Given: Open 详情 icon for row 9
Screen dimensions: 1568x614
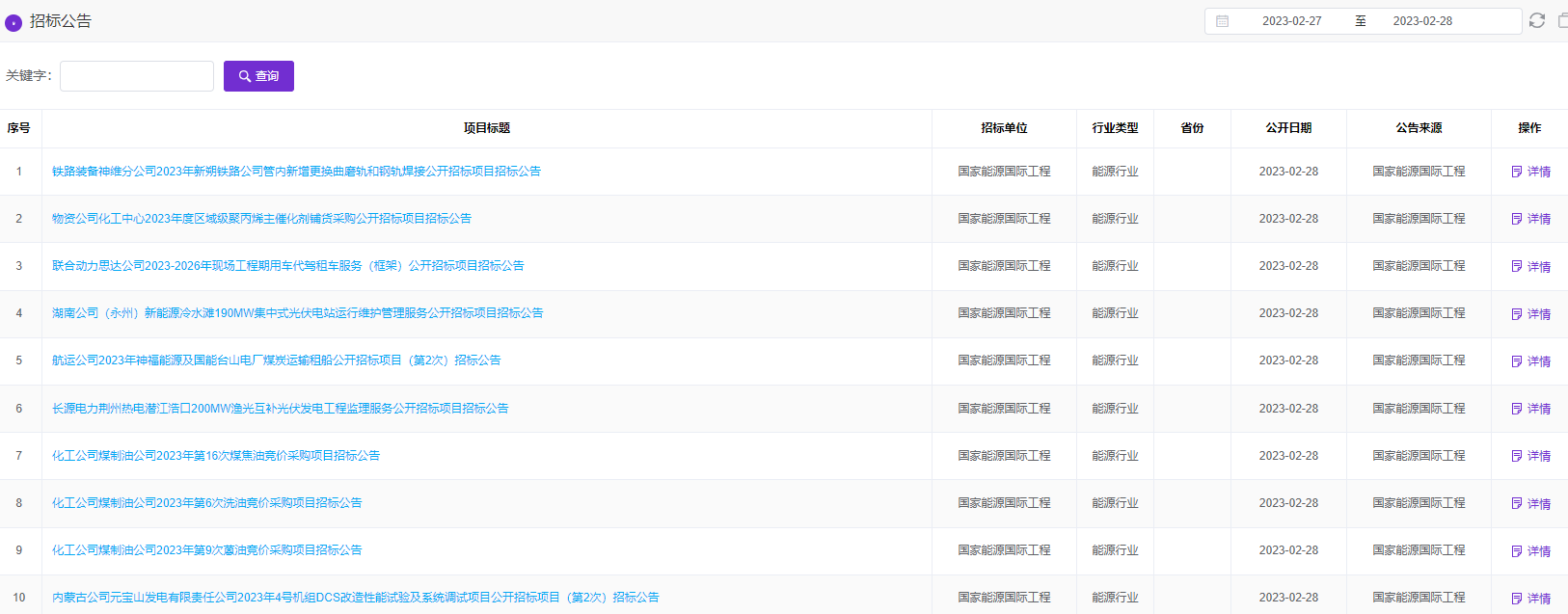Looking at the screenshot, I should [1517, 551].
